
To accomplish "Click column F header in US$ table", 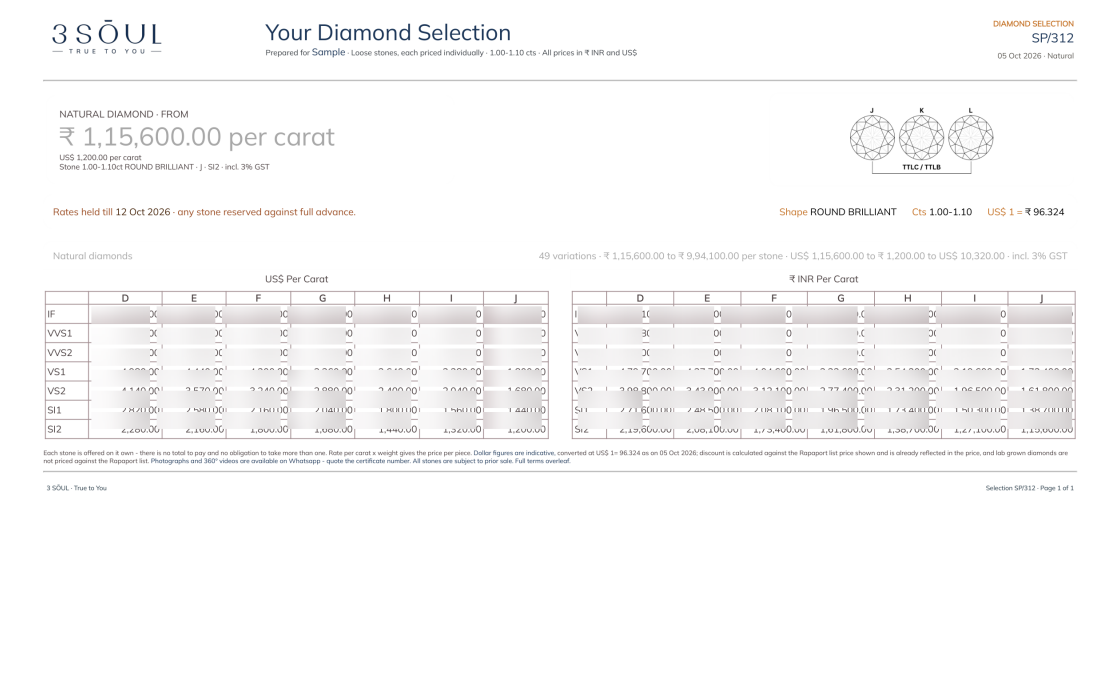I will 258,298.
